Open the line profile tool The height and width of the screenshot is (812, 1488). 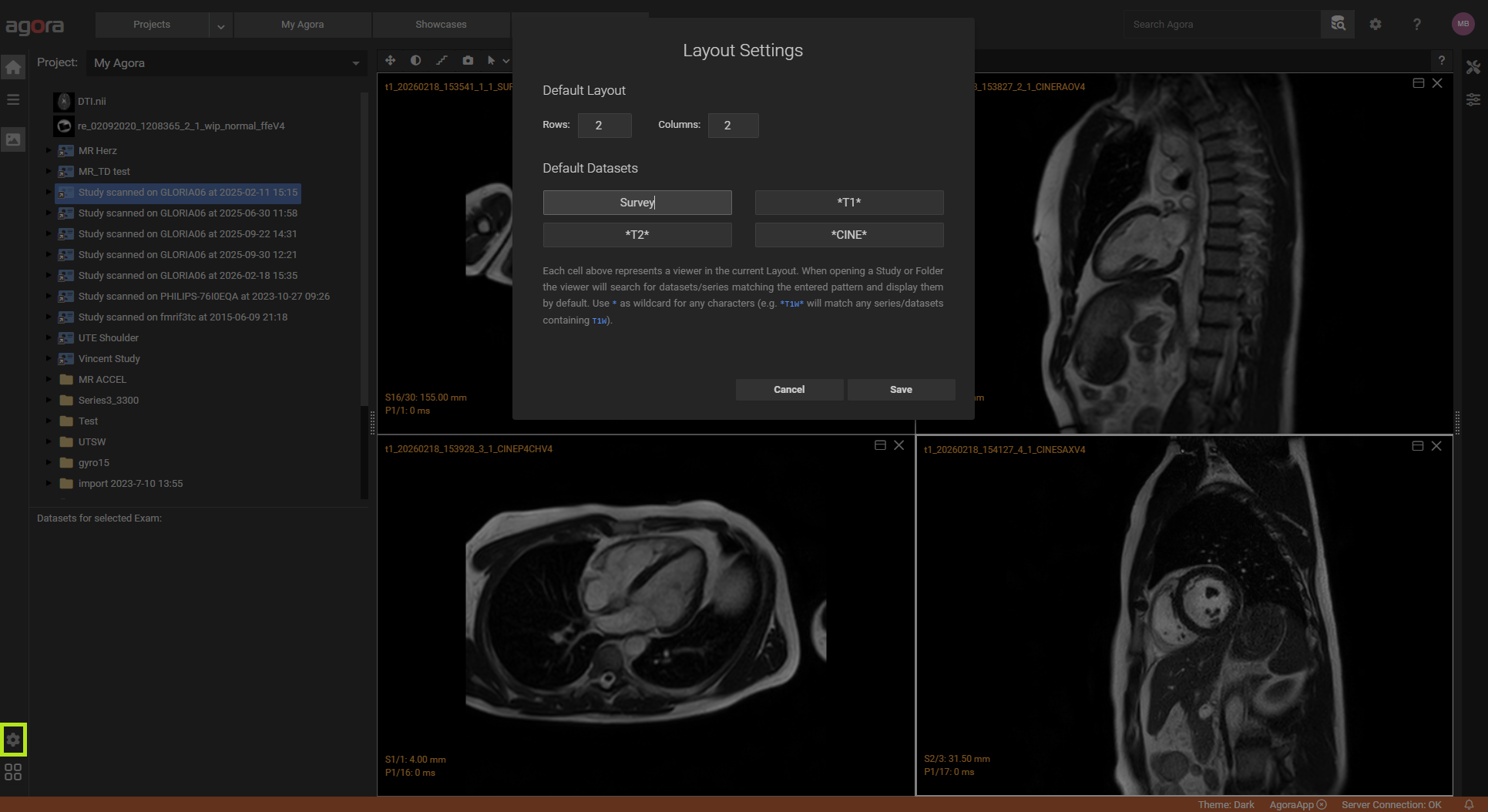tap(442, 60)
